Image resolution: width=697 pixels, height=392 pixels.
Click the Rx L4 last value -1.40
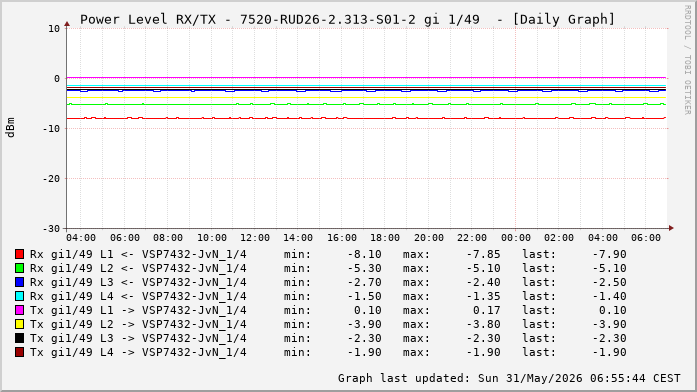point(609,296)
